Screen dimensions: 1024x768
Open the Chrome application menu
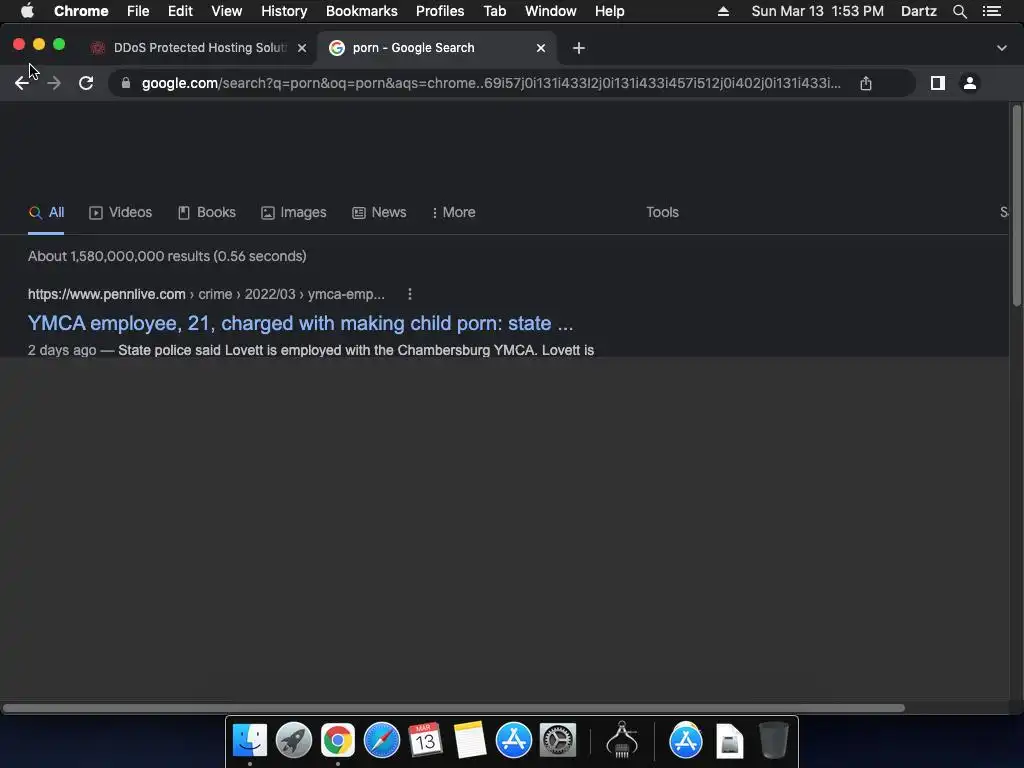click(81, 11)
